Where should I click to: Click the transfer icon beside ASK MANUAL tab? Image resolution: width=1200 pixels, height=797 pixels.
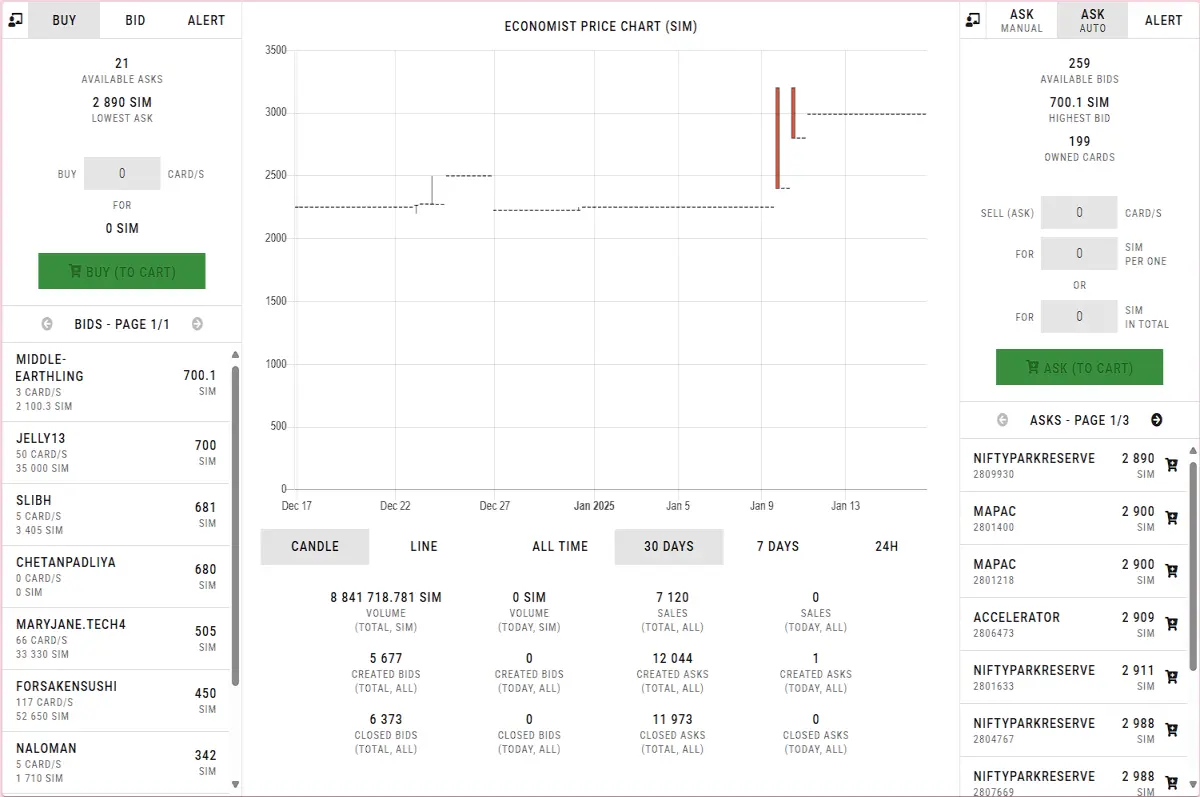tap(973, 20)
